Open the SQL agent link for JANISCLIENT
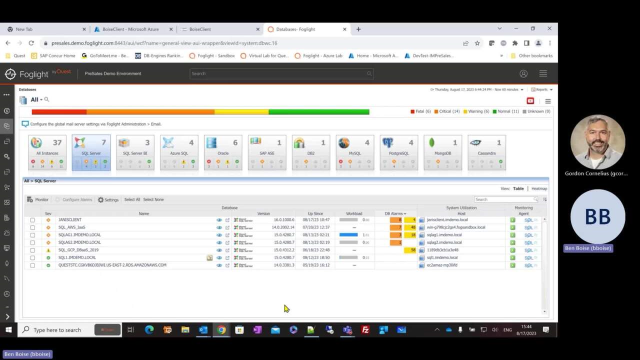Screen dimensions: 640x360 click(529, 220)
